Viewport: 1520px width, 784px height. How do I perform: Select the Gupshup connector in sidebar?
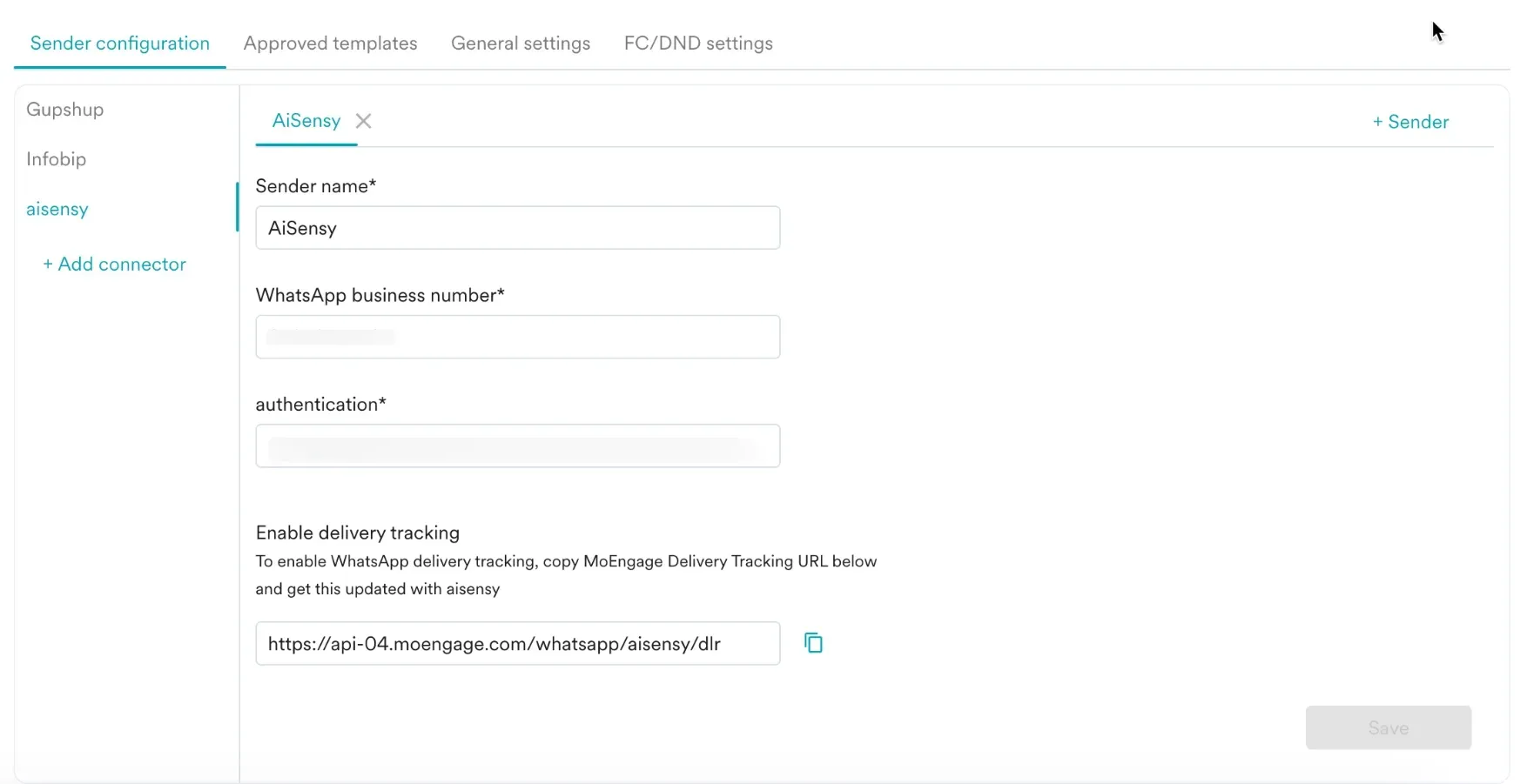click(64, 109)
